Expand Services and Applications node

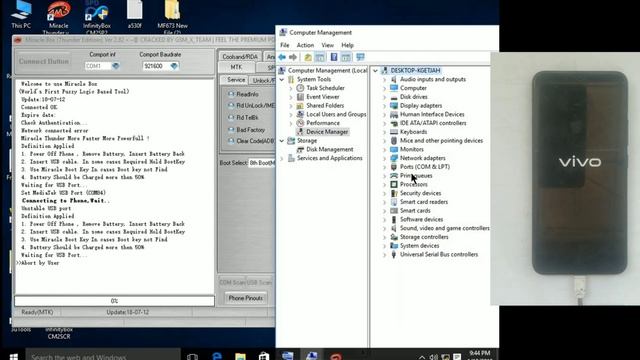coord(282,158)
